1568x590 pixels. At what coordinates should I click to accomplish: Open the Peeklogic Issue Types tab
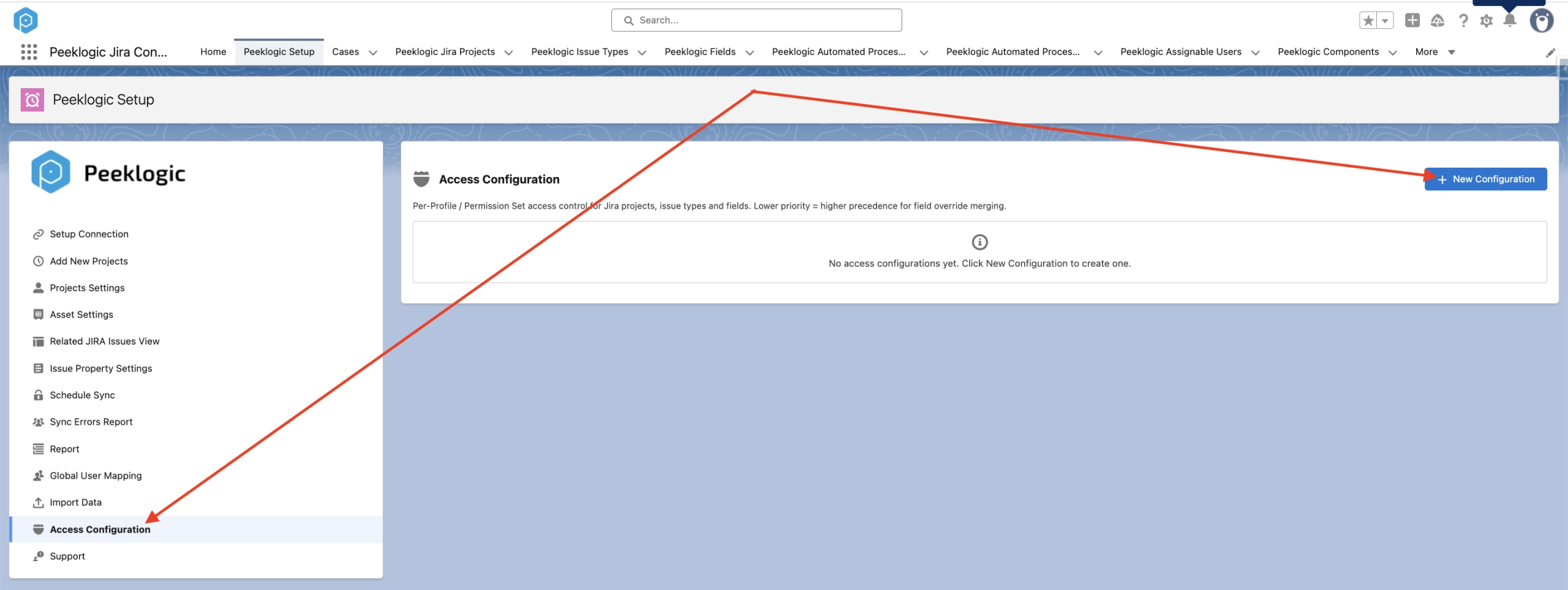pos(579,52)
